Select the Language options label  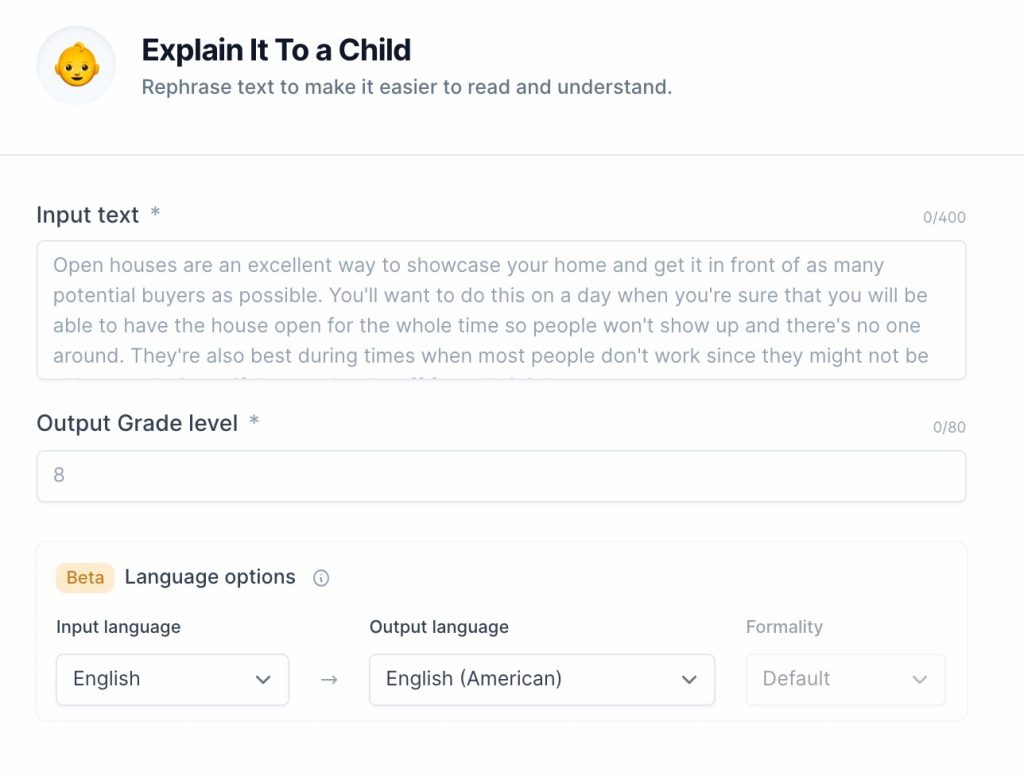click(209, 577)
